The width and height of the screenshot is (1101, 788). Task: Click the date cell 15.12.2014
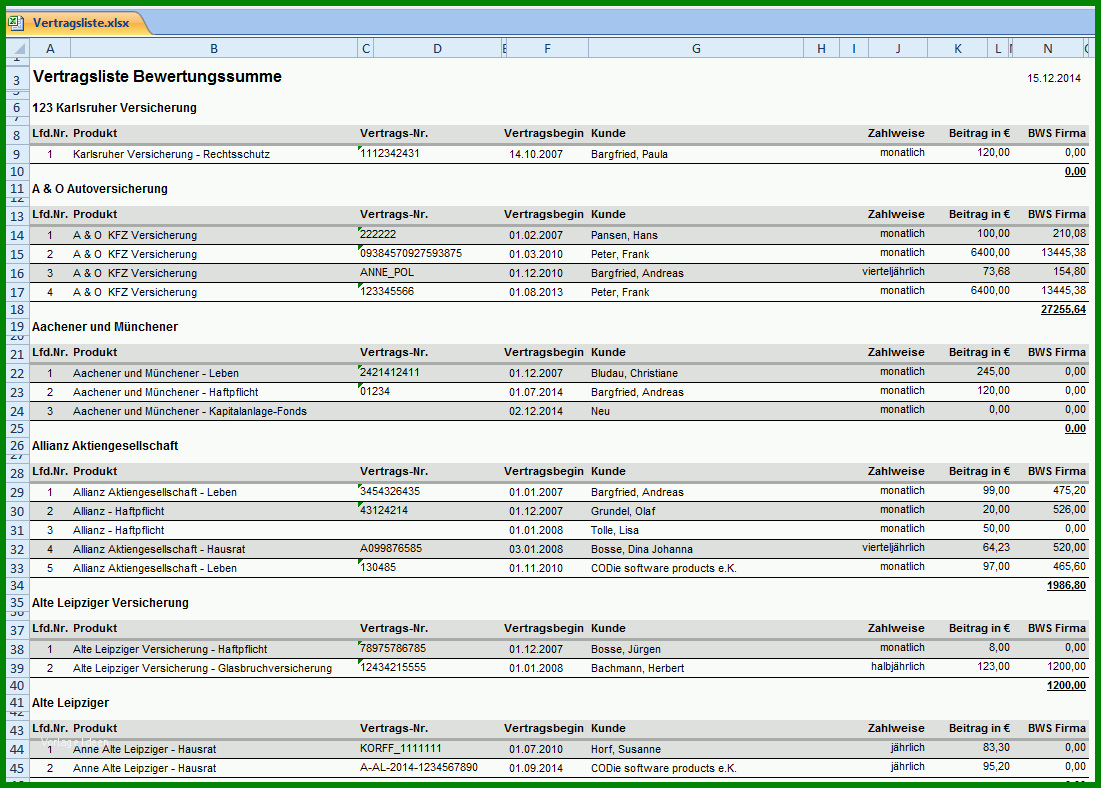tap(1054, 78)
